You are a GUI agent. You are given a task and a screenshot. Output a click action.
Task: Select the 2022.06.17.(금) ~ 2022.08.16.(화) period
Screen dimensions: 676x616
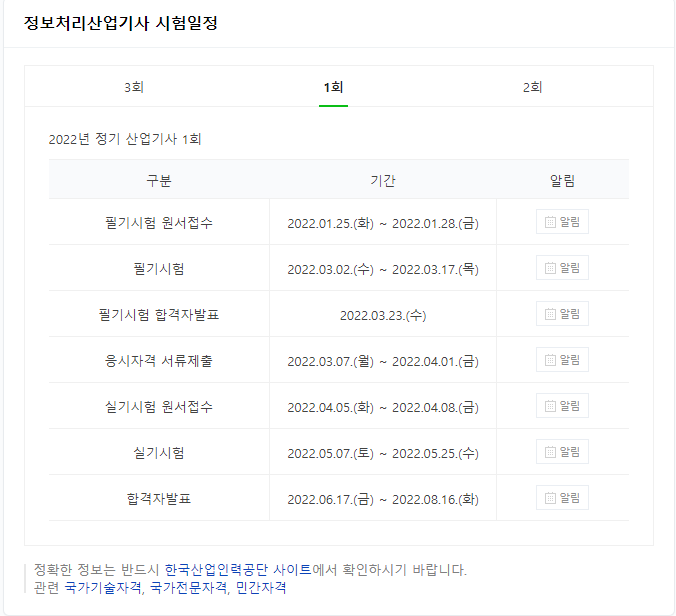[x=383, y=499]
